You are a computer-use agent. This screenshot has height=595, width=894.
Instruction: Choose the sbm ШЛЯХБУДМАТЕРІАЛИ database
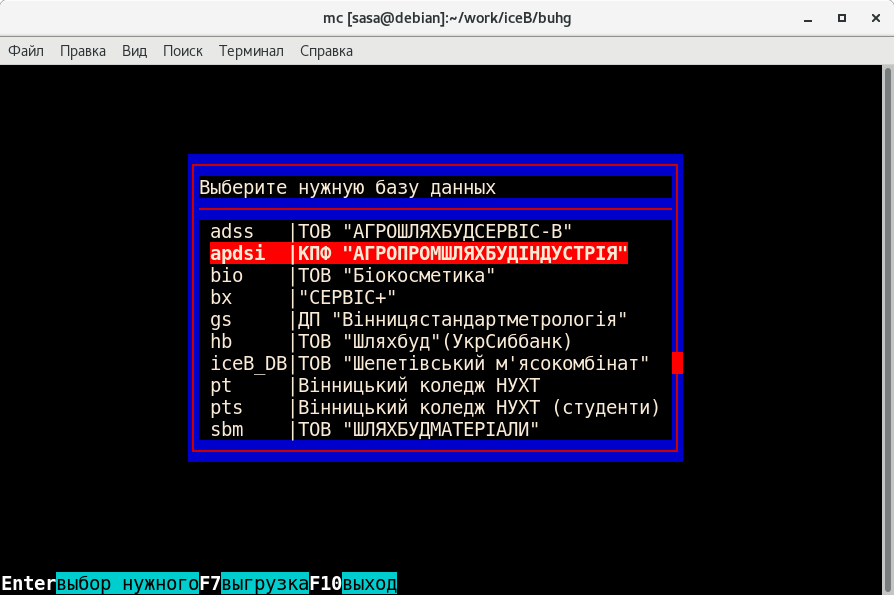[x=374, y=430]
